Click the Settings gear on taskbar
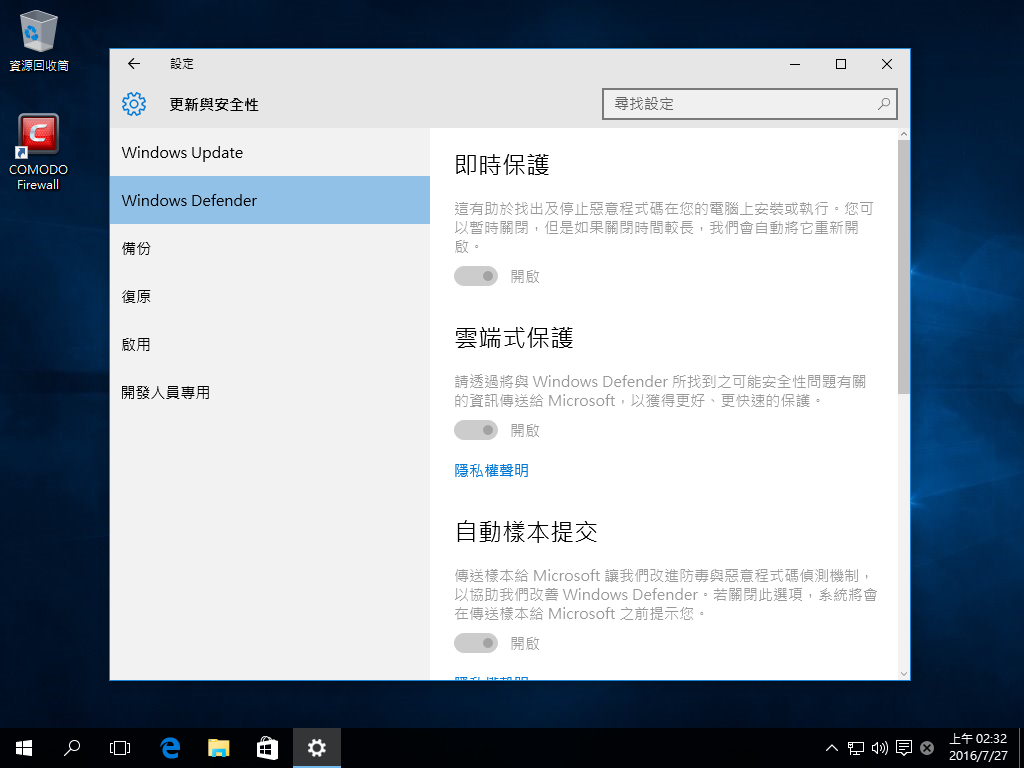 point(317,748)
